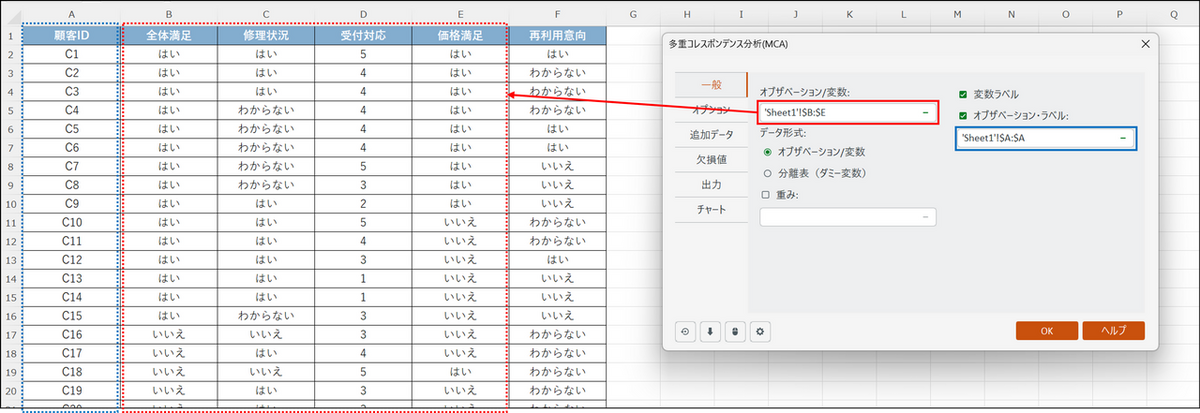The width and height of the screenshot is (1200, 413).
Task: Uncheck the 変数ラベル checkbox
Action: (962, 94)
